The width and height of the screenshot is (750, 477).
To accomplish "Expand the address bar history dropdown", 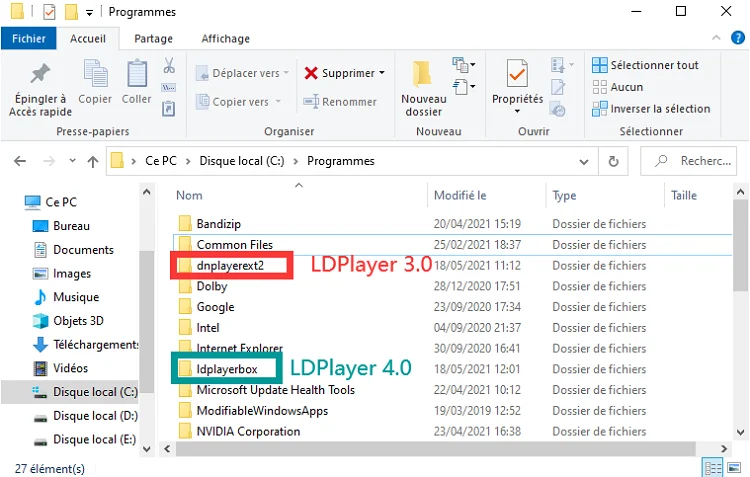I will 584,162.
